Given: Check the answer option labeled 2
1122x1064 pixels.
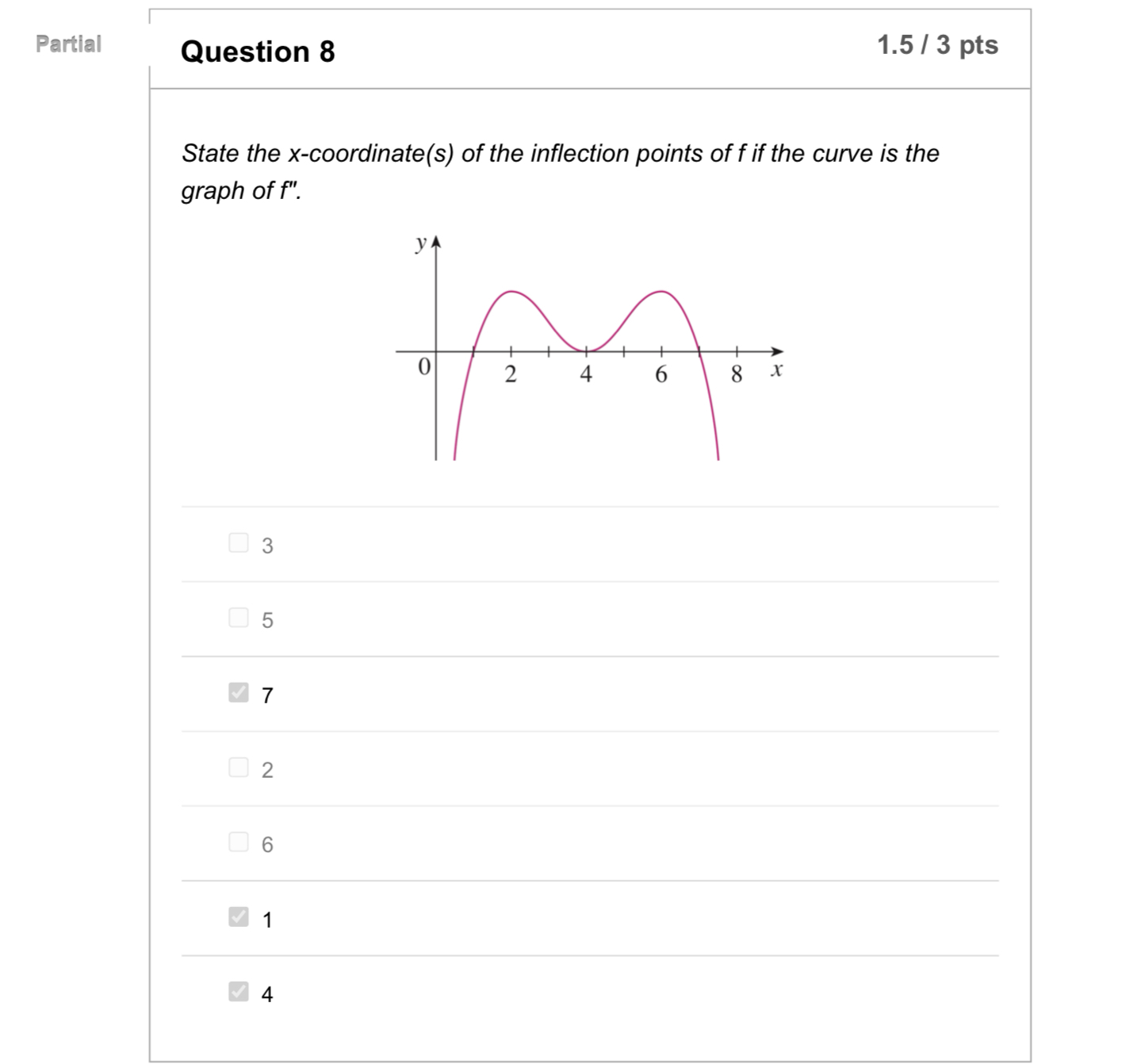Looking at the screenshot, I should (238, 767).
